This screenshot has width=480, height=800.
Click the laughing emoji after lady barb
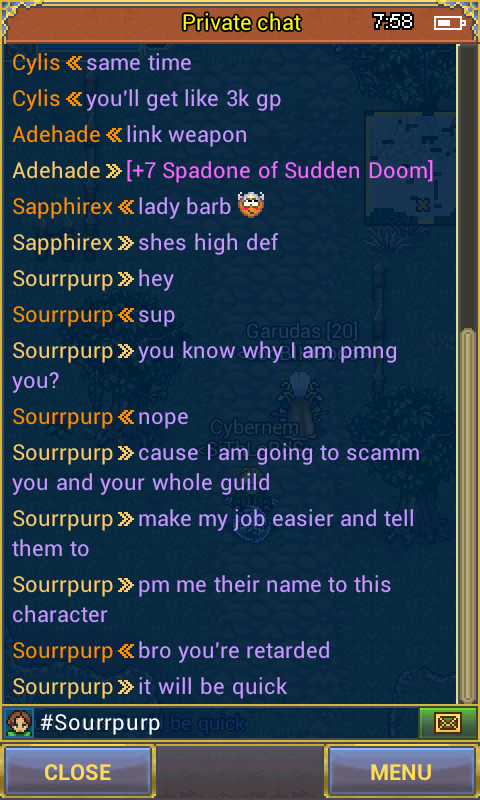coord(250,206)
